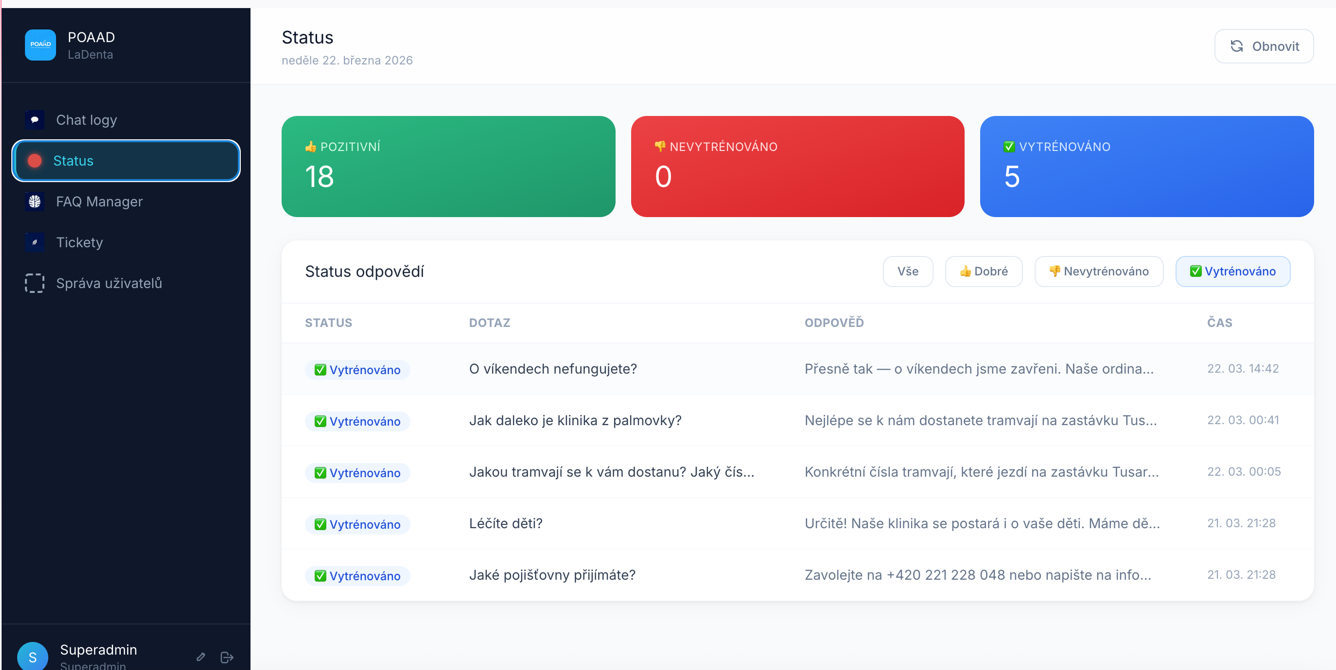
Task: Open Chat logy via the speech bubble icon
Action: (34, 119)
